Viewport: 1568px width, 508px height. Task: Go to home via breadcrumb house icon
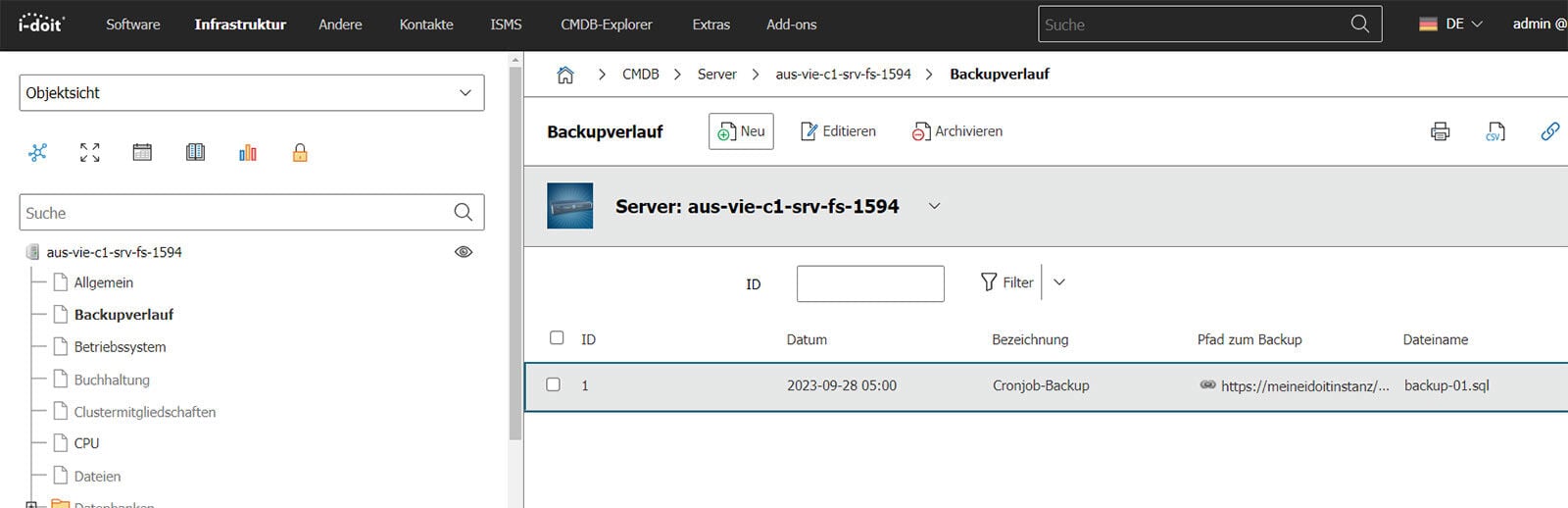tap(565, 75)
